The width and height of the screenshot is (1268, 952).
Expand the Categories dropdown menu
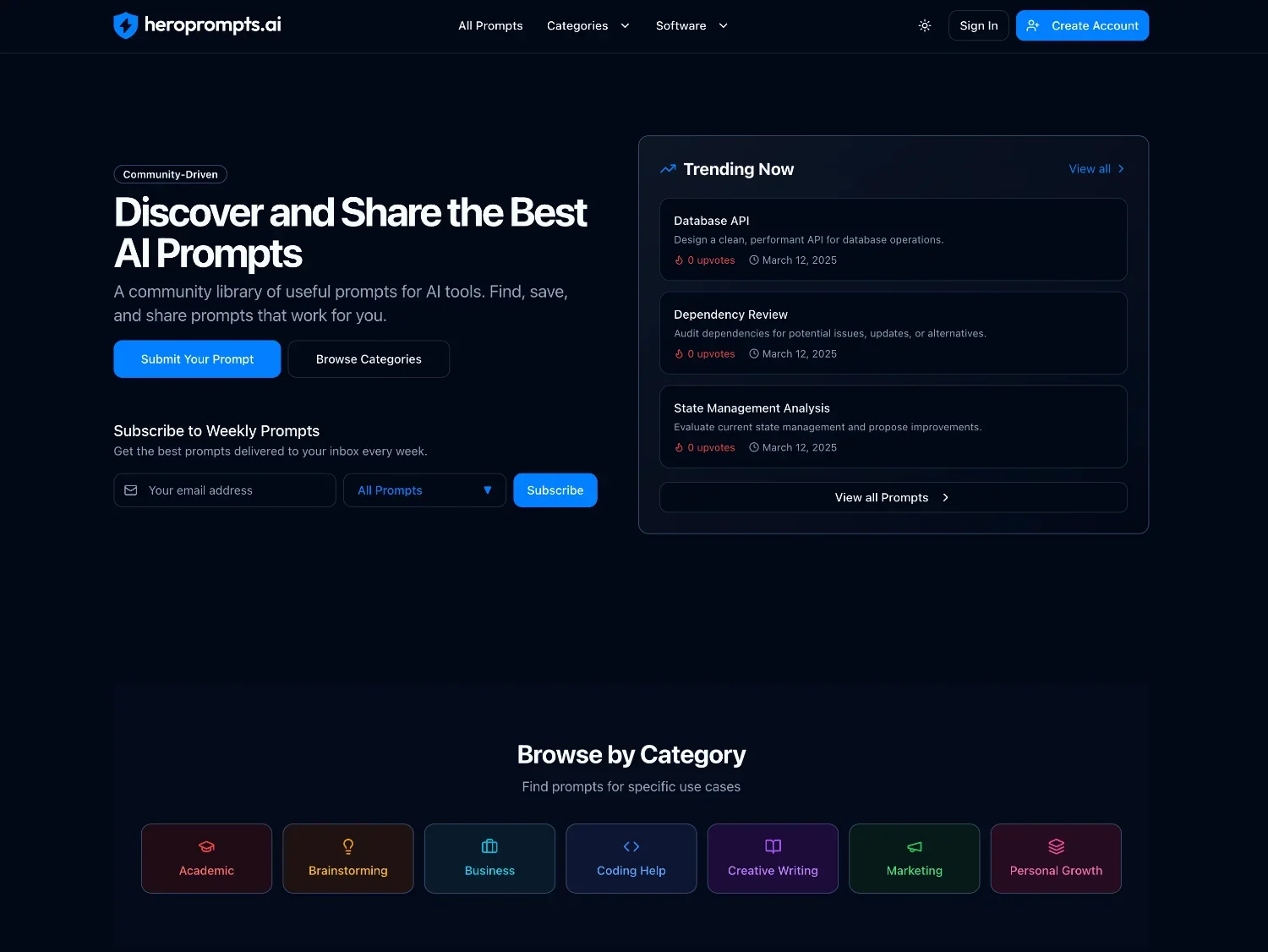(588, 25)
